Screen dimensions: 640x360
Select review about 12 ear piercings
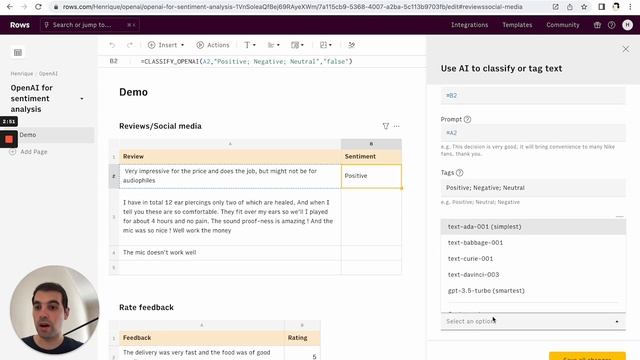pos(230,217)
